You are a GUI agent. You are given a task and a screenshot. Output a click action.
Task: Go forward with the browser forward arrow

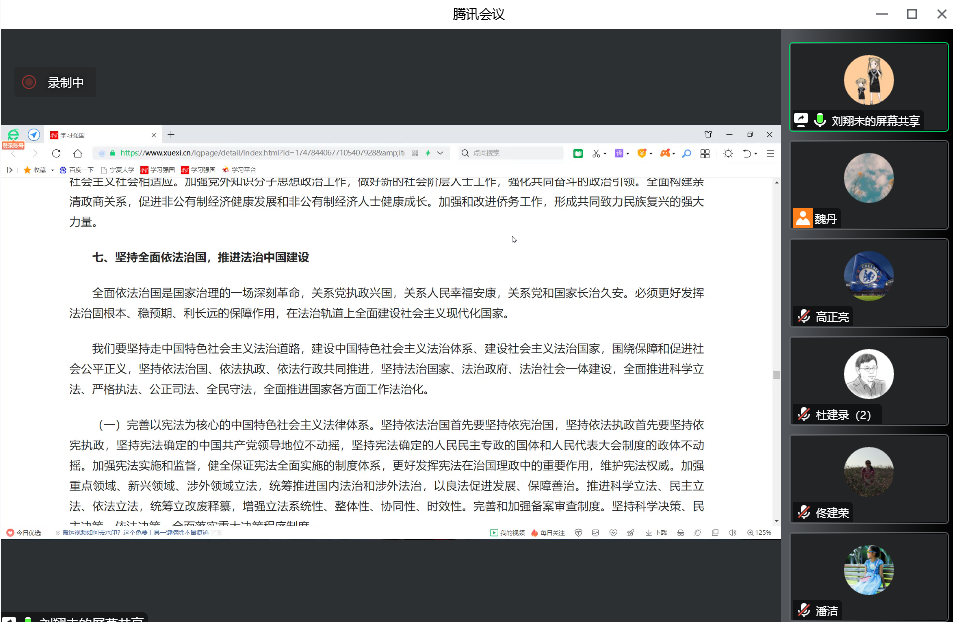tap(35, 153)
